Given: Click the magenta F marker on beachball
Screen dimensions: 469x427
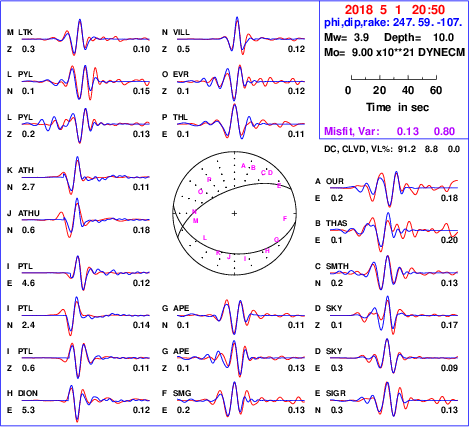Looking at the screenshot, I should click(x=285, y=219).
